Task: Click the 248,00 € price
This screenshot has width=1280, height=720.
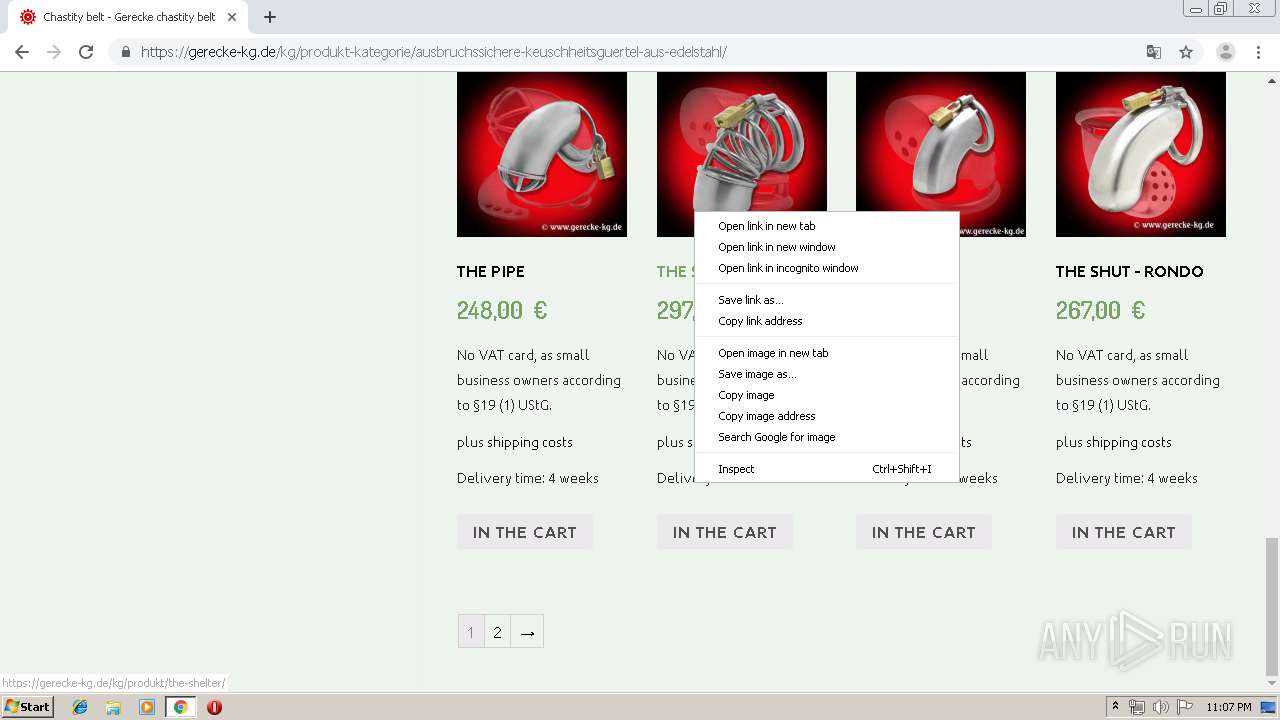Action: point(502,310)
